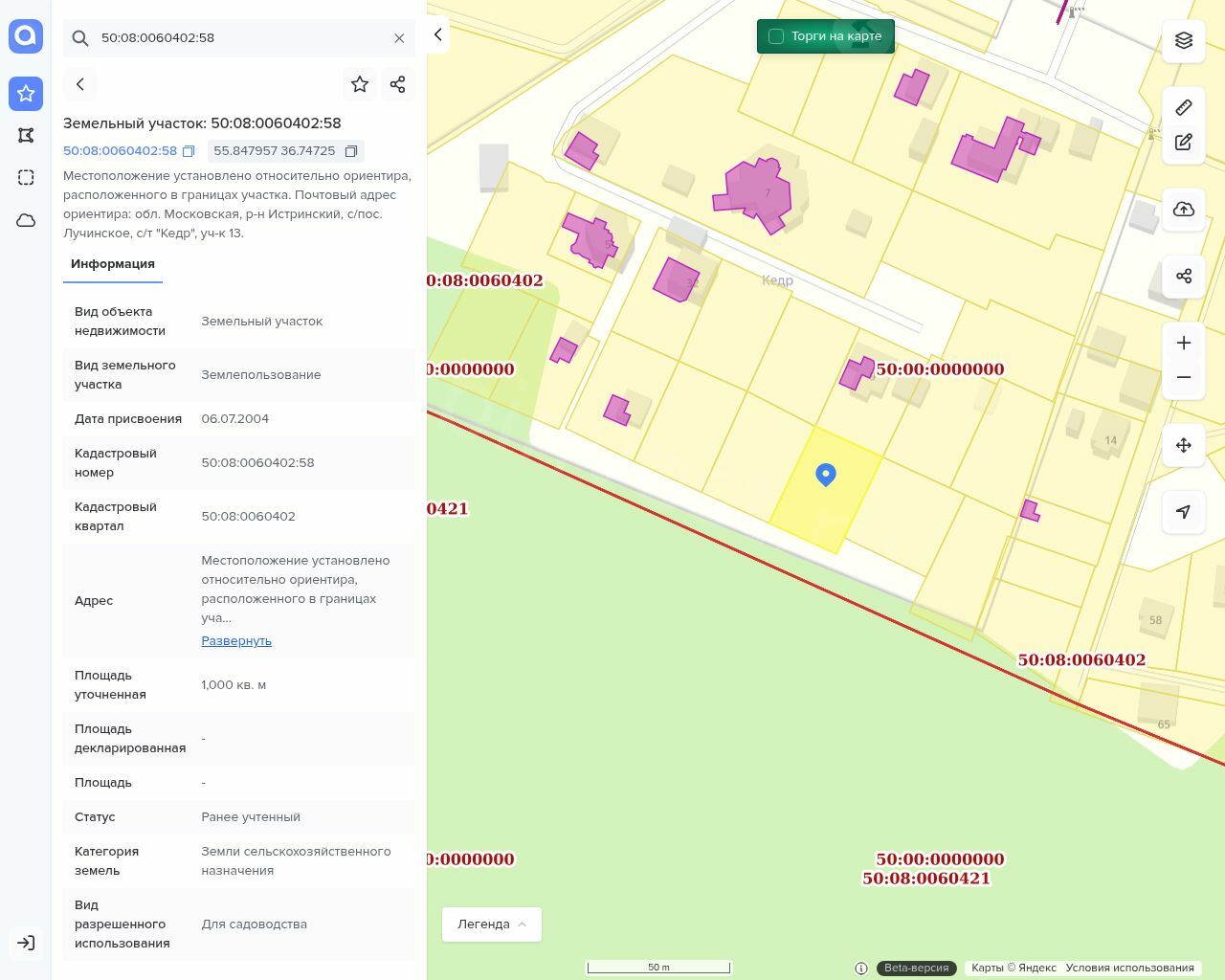Image resolution: width=1225 pixels, height=980 pixels.
Task: Locate my position on the map
Action: (x=1184, y=512)
